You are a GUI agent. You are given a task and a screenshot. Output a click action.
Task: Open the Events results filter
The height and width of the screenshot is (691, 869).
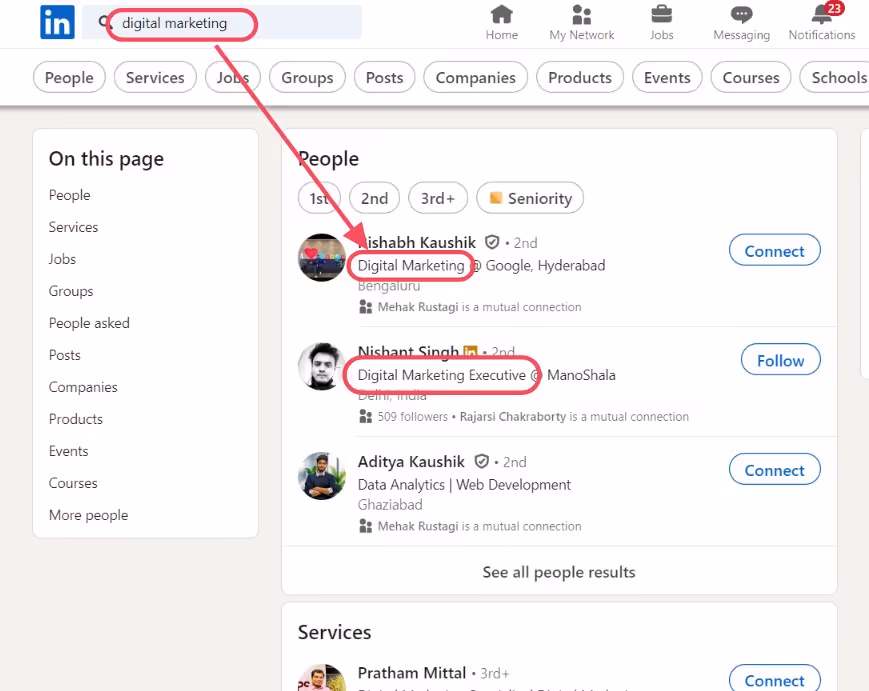(666, 77)
